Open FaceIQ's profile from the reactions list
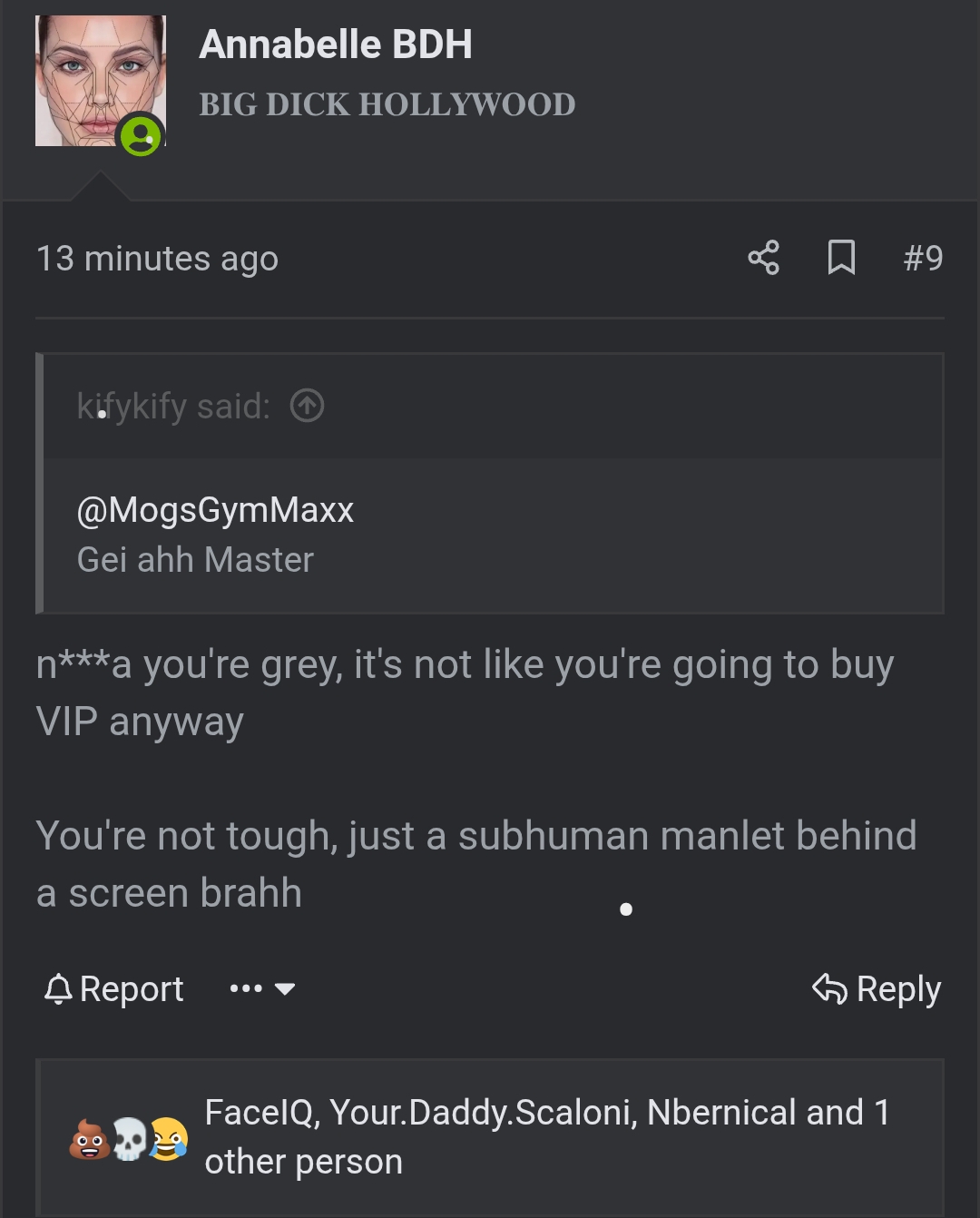Viewport: 980px width, 1218px height. pyautogui.click(x=260, y=1113)
